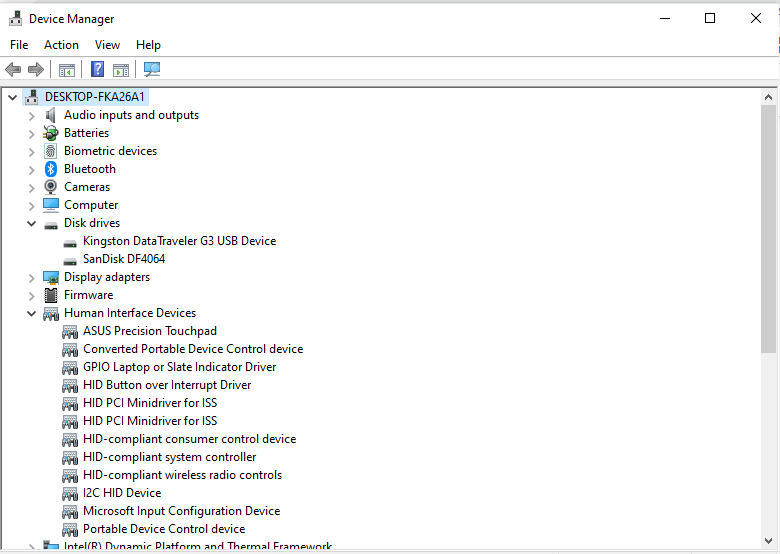780x554 pixels.
Task: Click the Back arrow toolbar icon
Action: (x=13, y=70)
